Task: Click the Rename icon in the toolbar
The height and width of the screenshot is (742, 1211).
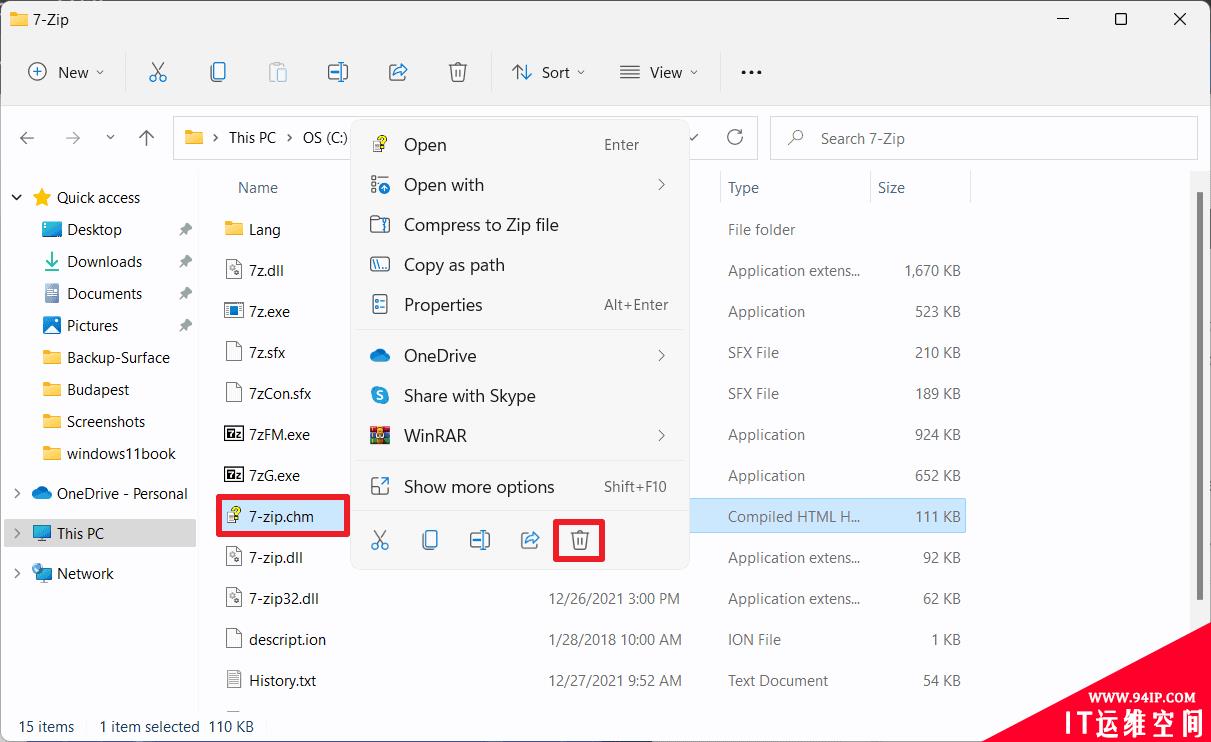Action: [338, 72]
